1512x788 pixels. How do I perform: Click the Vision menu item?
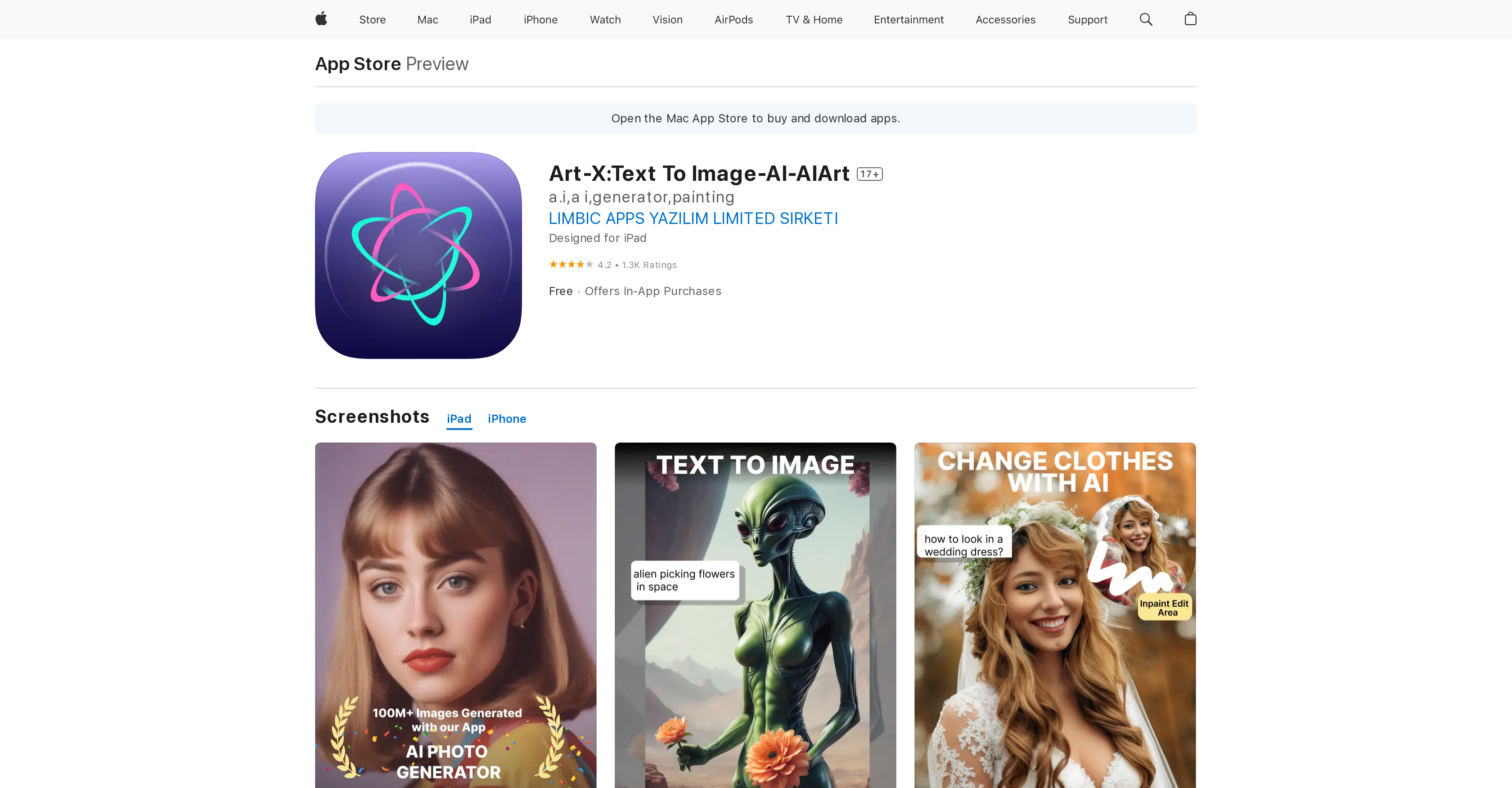(x=667, y=19)
